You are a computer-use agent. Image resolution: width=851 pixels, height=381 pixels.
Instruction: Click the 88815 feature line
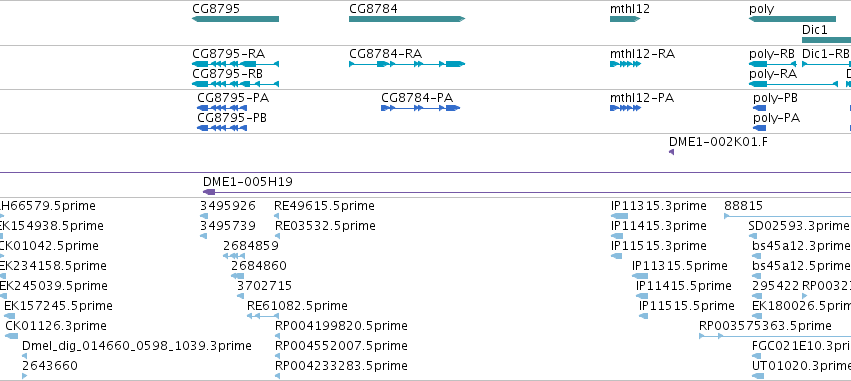788,216
